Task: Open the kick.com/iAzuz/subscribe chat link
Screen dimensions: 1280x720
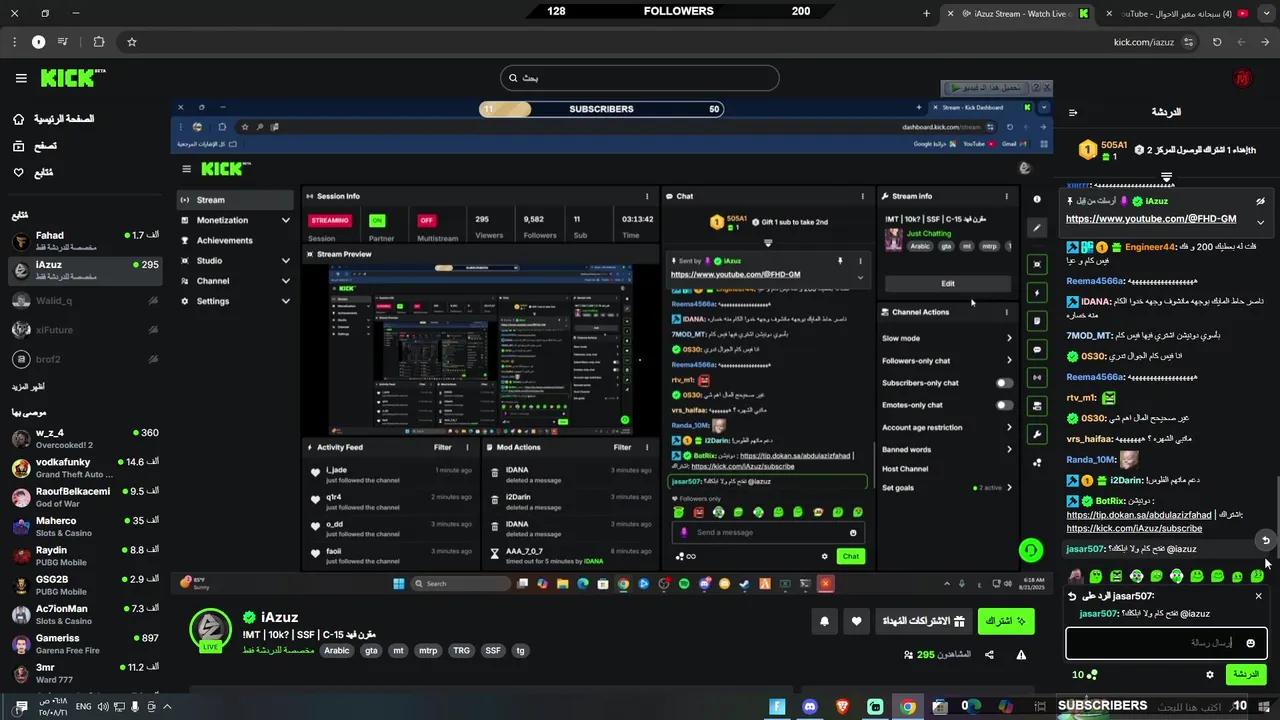Action: (x=1134, y=528)
